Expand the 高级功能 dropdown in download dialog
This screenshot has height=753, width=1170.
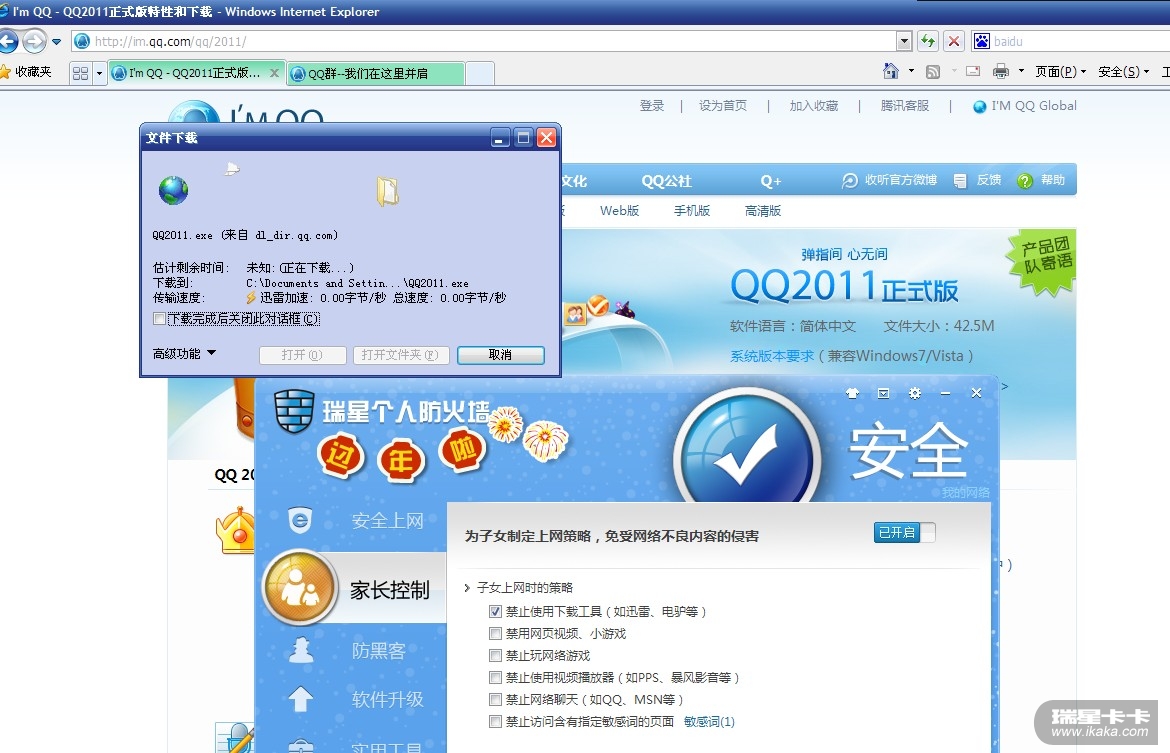click(x=184, y=354)
